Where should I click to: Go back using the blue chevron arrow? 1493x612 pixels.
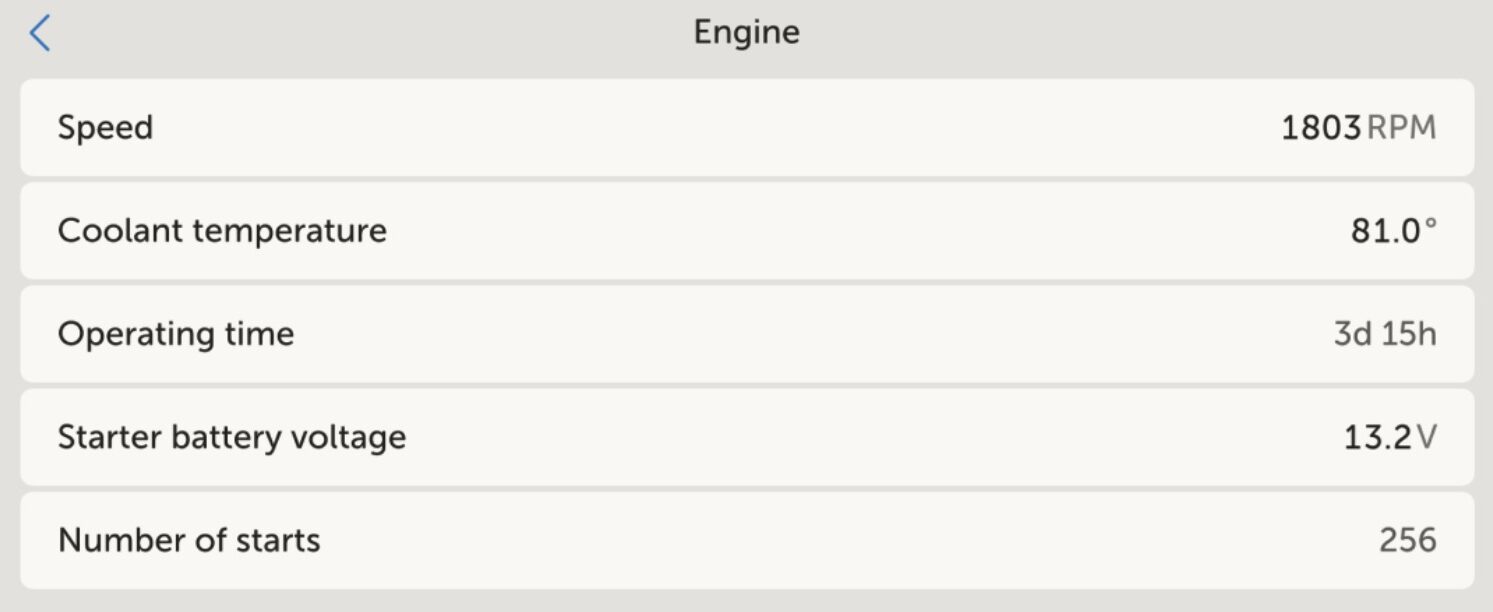[40, 34]
